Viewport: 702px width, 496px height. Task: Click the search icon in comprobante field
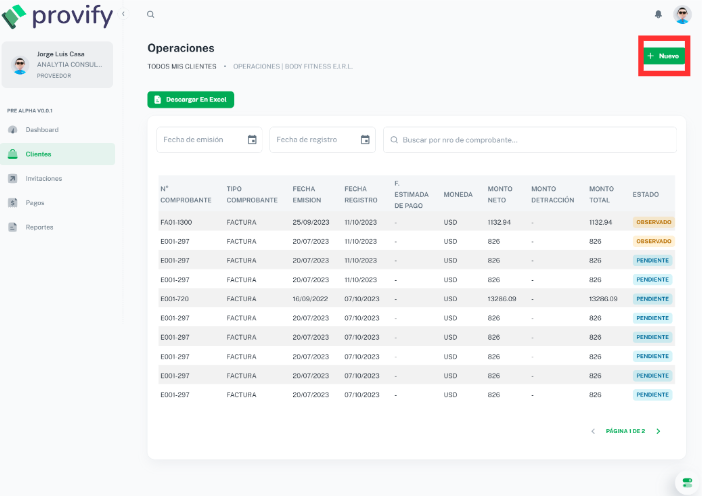[x=394, y=140]
